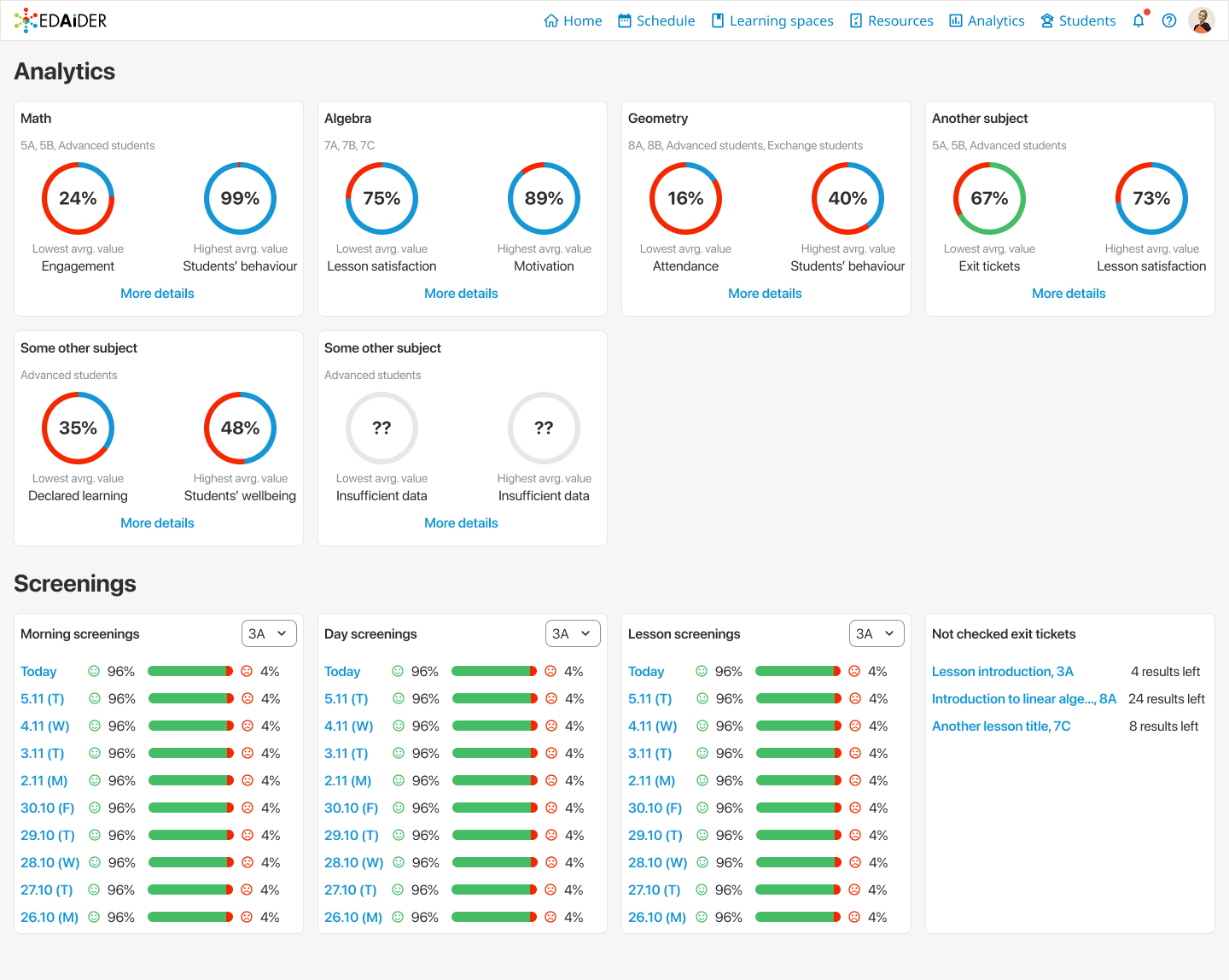Open More details for the Math card
Screen dimensions: 1229x980
click(x=157, y=293)
